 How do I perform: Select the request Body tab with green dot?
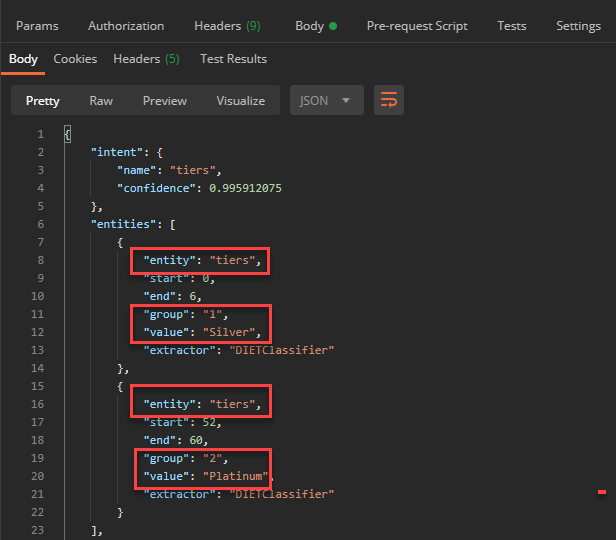316,26
